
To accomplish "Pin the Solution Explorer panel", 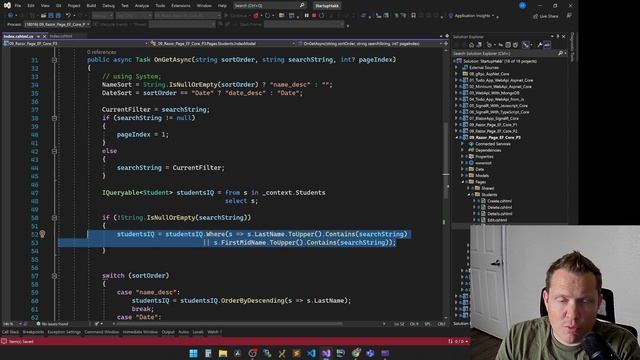I will (558, 36).
